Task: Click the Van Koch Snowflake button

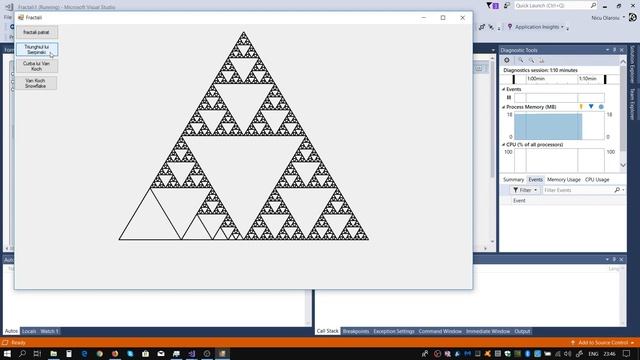Action: click(37, 83)
